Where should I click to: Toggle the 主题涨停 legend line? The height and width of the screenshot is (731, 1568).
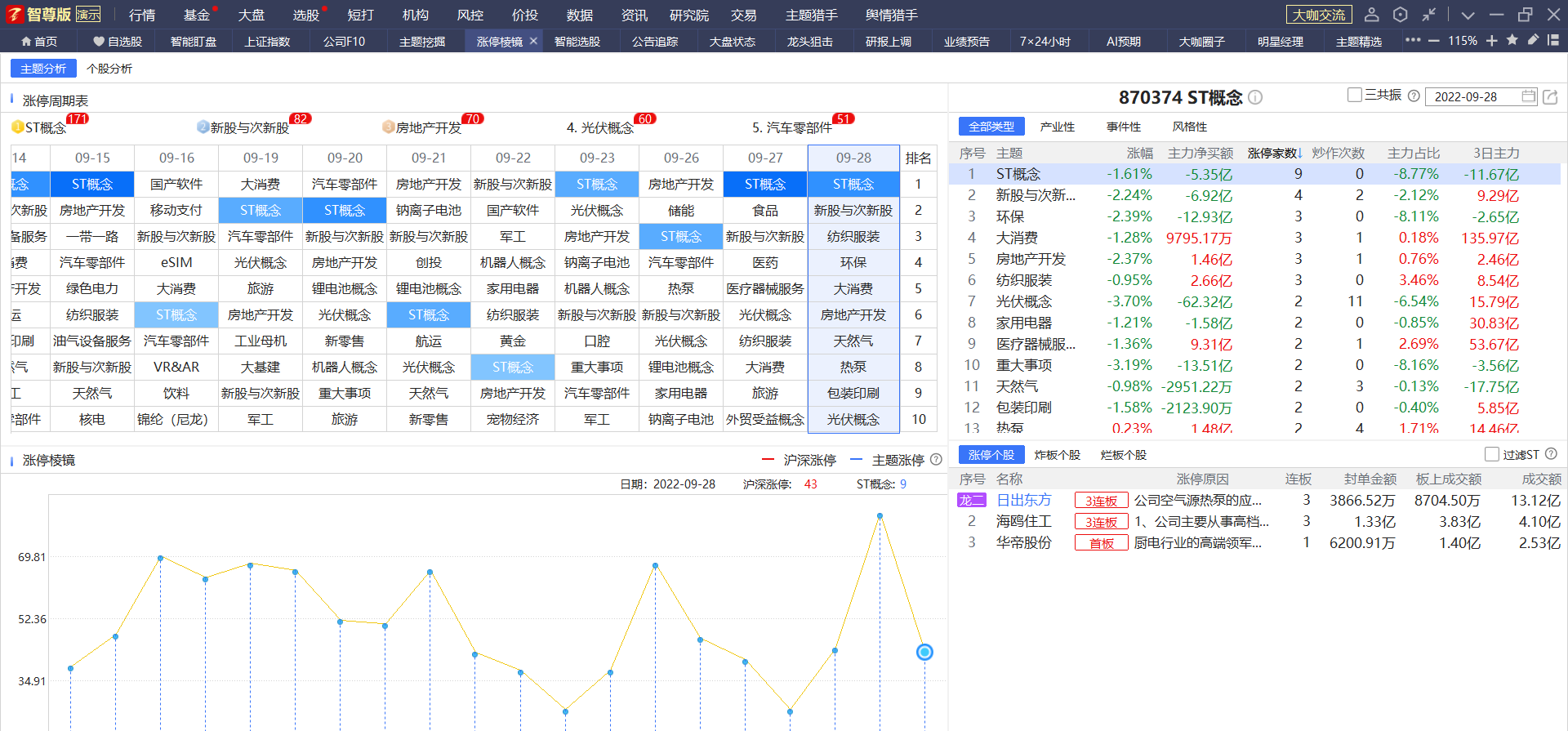tap(887, 460)
